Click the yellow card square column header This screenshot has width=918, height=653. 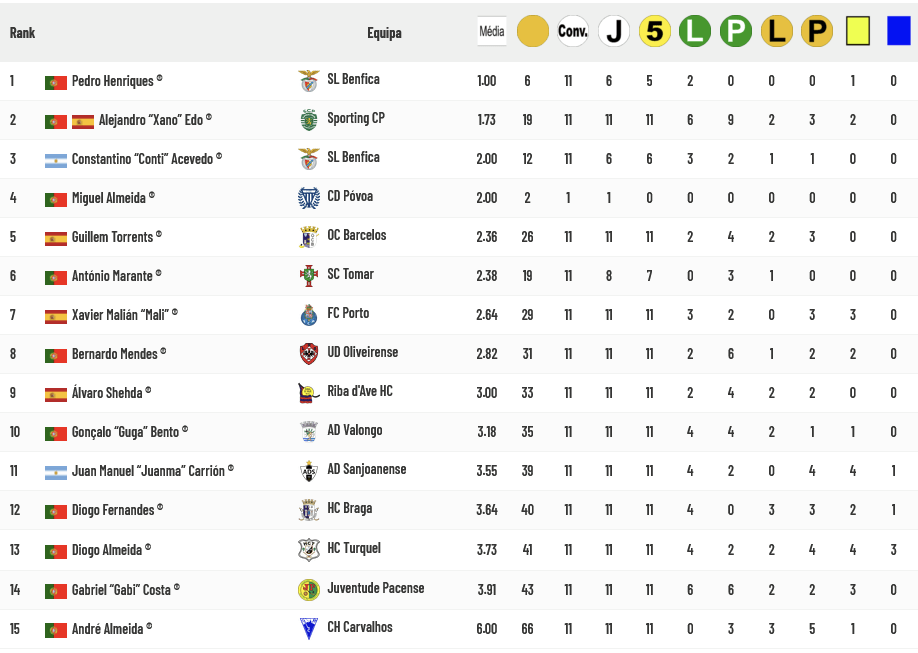[858, 32]
